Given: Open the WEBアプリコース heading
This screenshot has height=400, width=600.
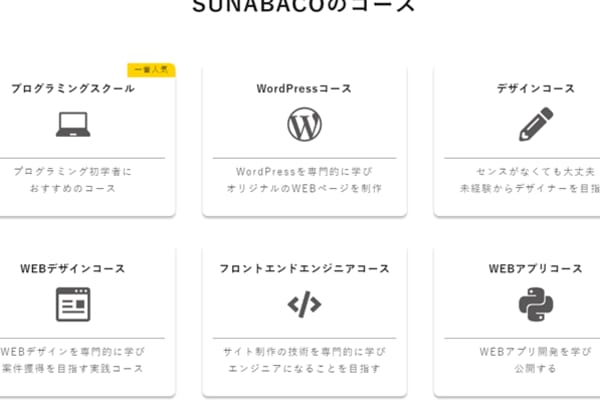Looking at the screenshot, I should (x=535, y=269).
